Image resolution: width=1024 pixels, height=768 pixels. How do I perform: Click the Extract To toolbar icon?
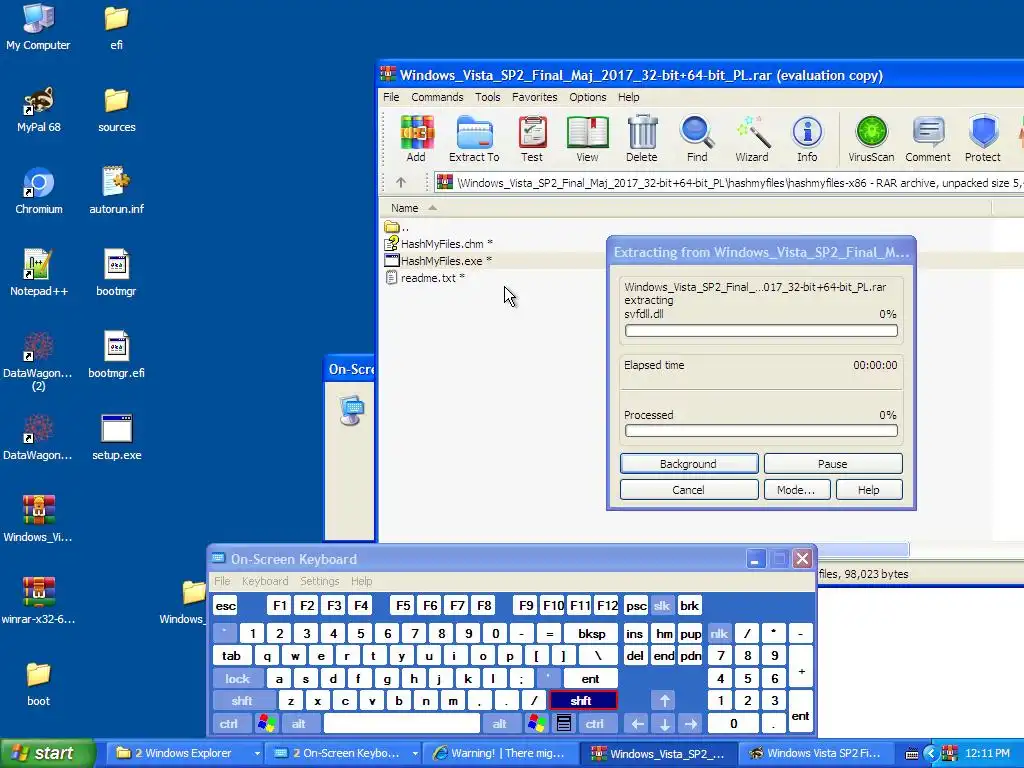474,138
